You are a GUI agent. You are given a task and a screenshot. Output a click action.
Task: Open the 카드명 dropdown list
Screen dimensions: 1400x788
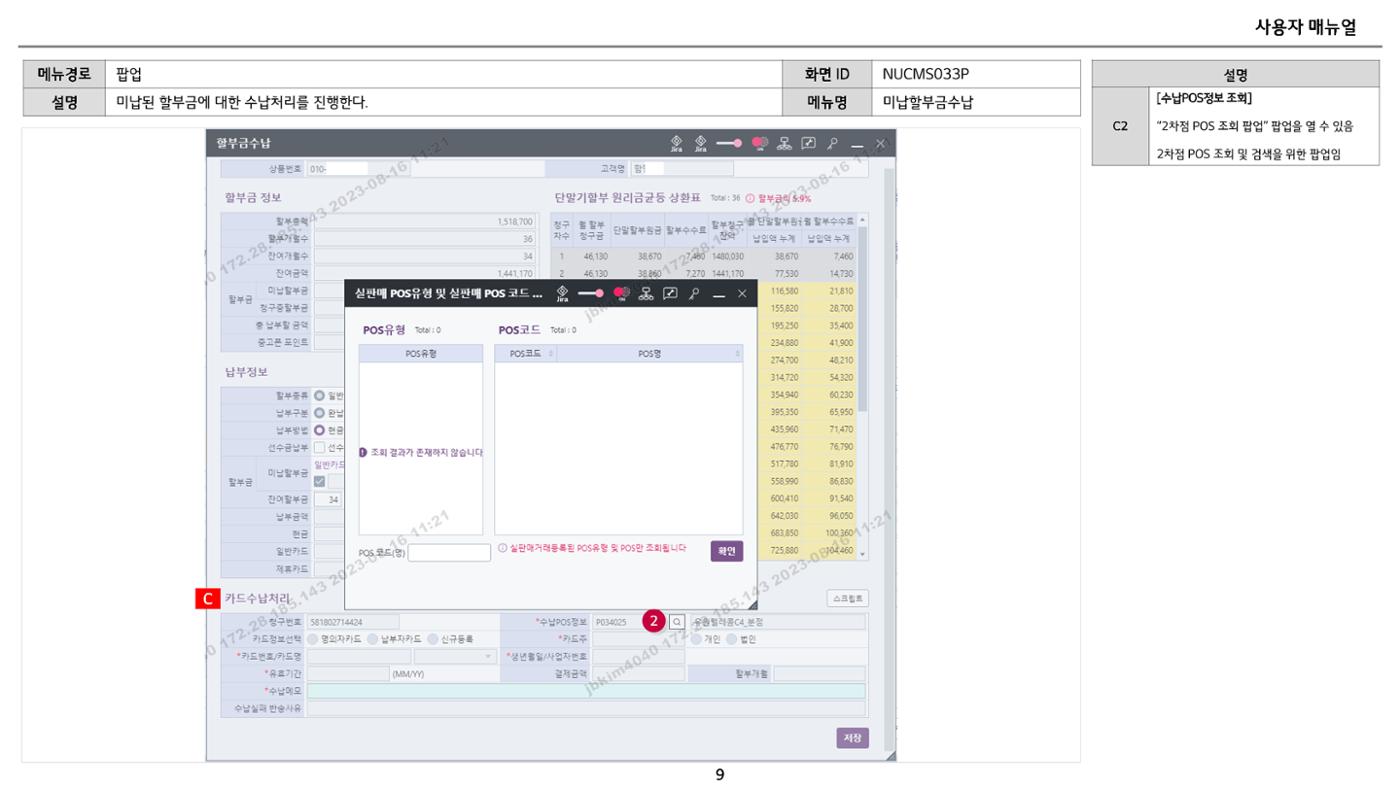(455, 656)
